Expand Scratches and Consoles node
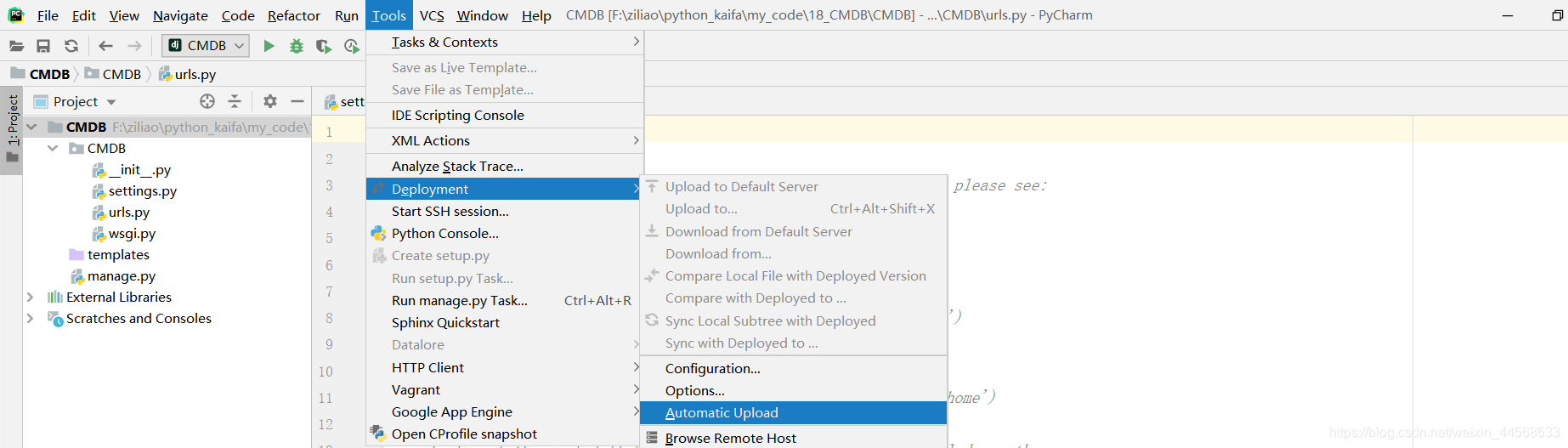 (31, 318)
